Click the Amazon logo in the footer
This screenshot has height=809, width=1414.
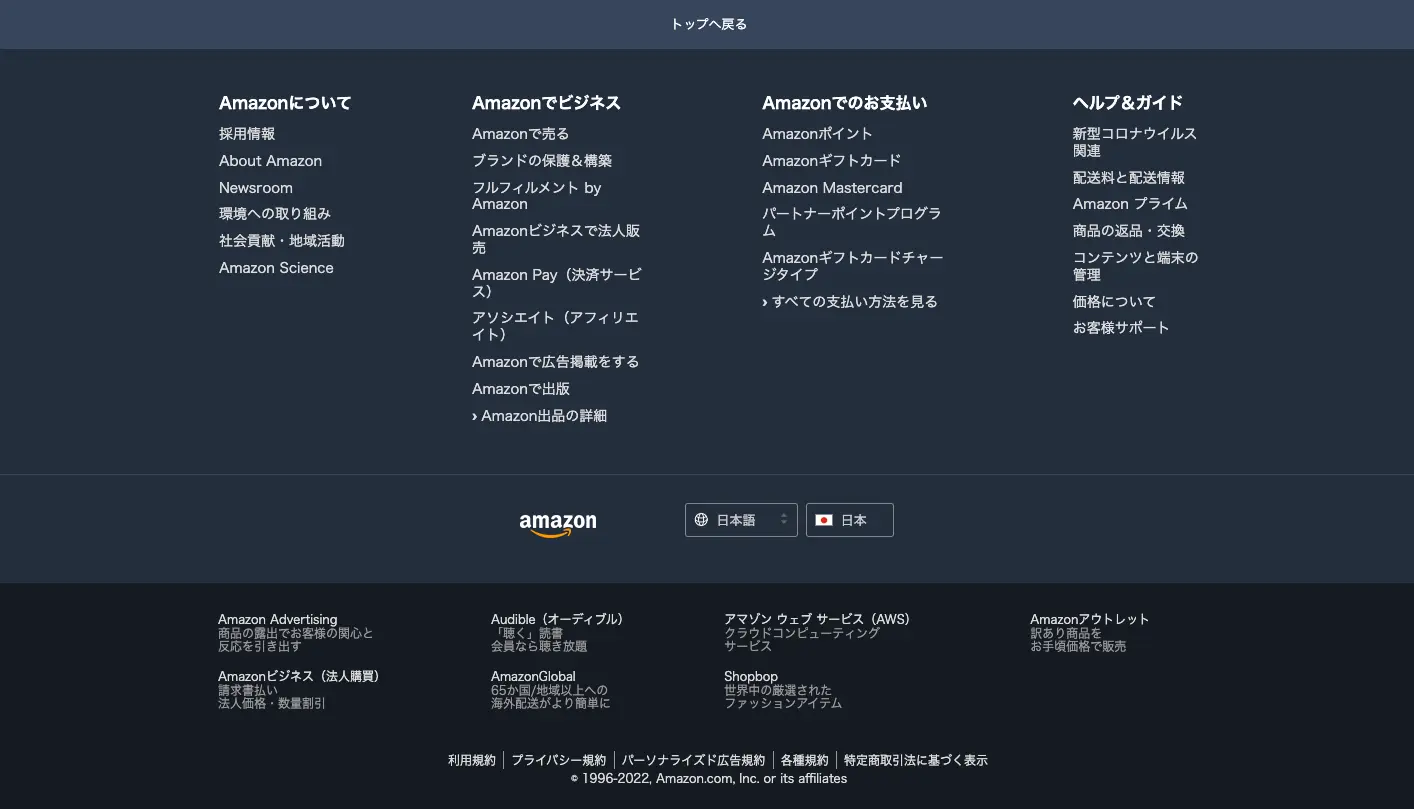[x=558, y=524]
